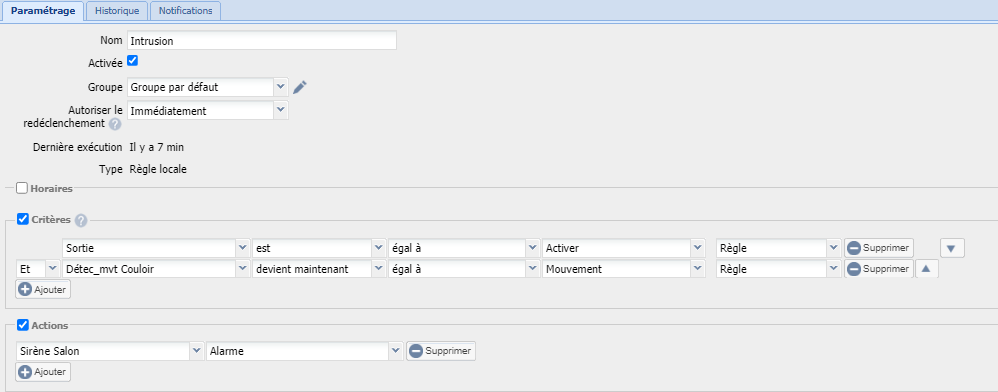The width and height of the screenshot is (998, 392).
Task: Delete the Détec_mvt Couloir criterion row
Action: pos(879,269)
